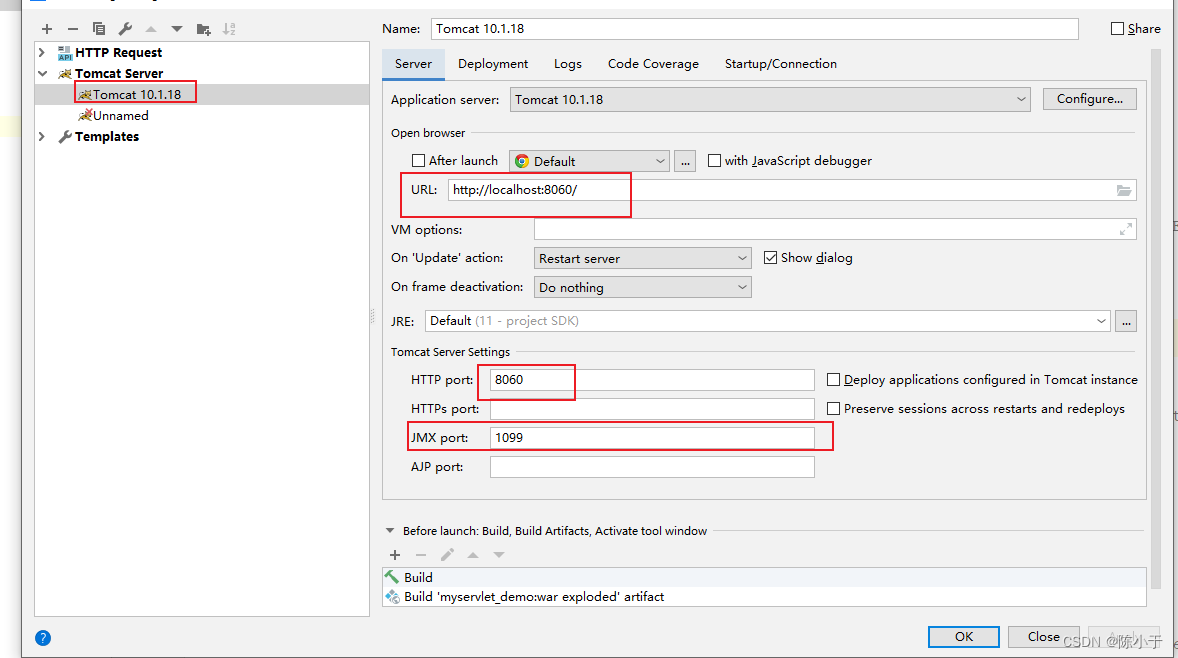The image size is (1178, 658).
Task: Open the On 'Update' action dropdown
Action: click(742, 257)
